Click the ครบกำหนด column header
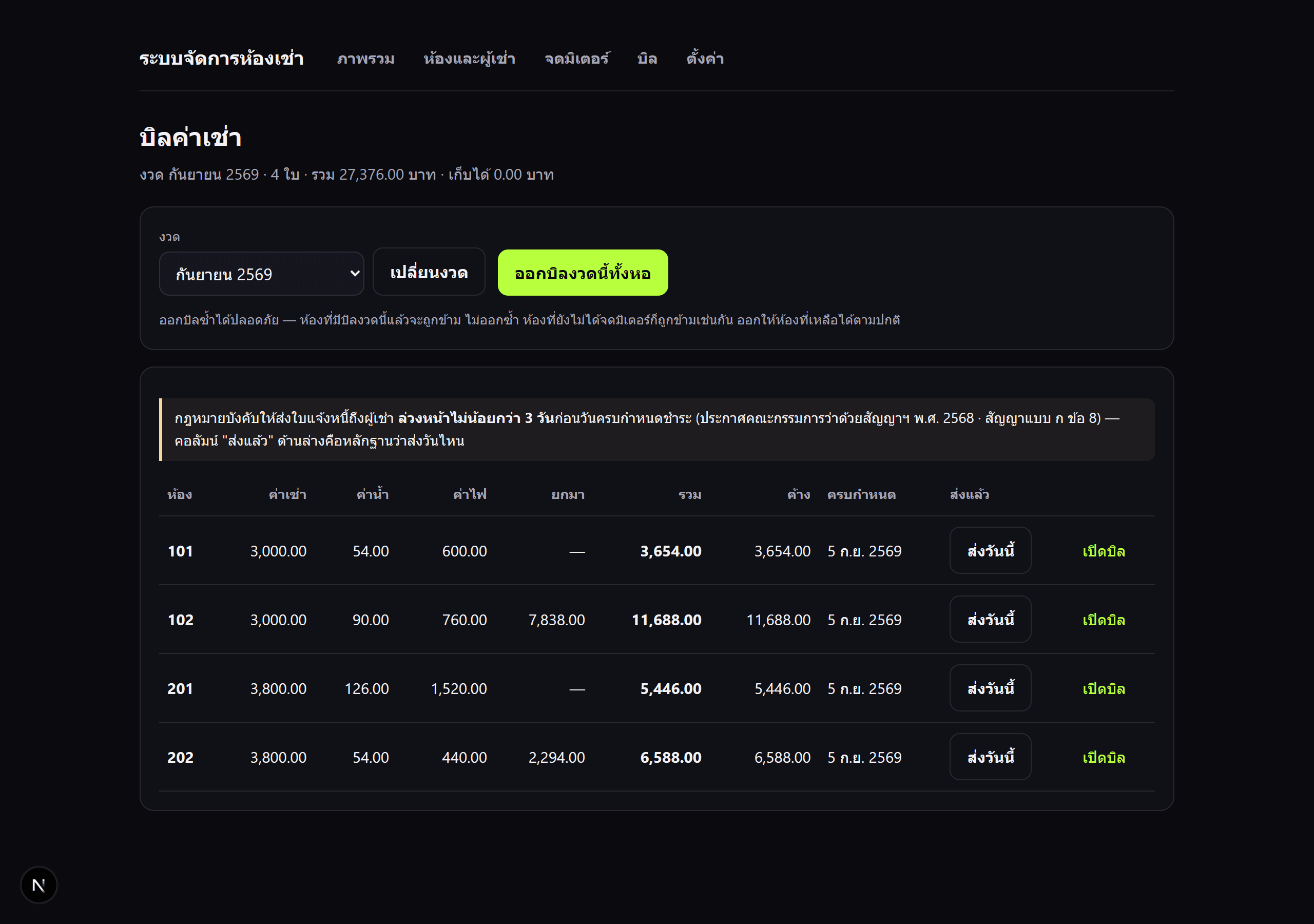 pos(861,494)
